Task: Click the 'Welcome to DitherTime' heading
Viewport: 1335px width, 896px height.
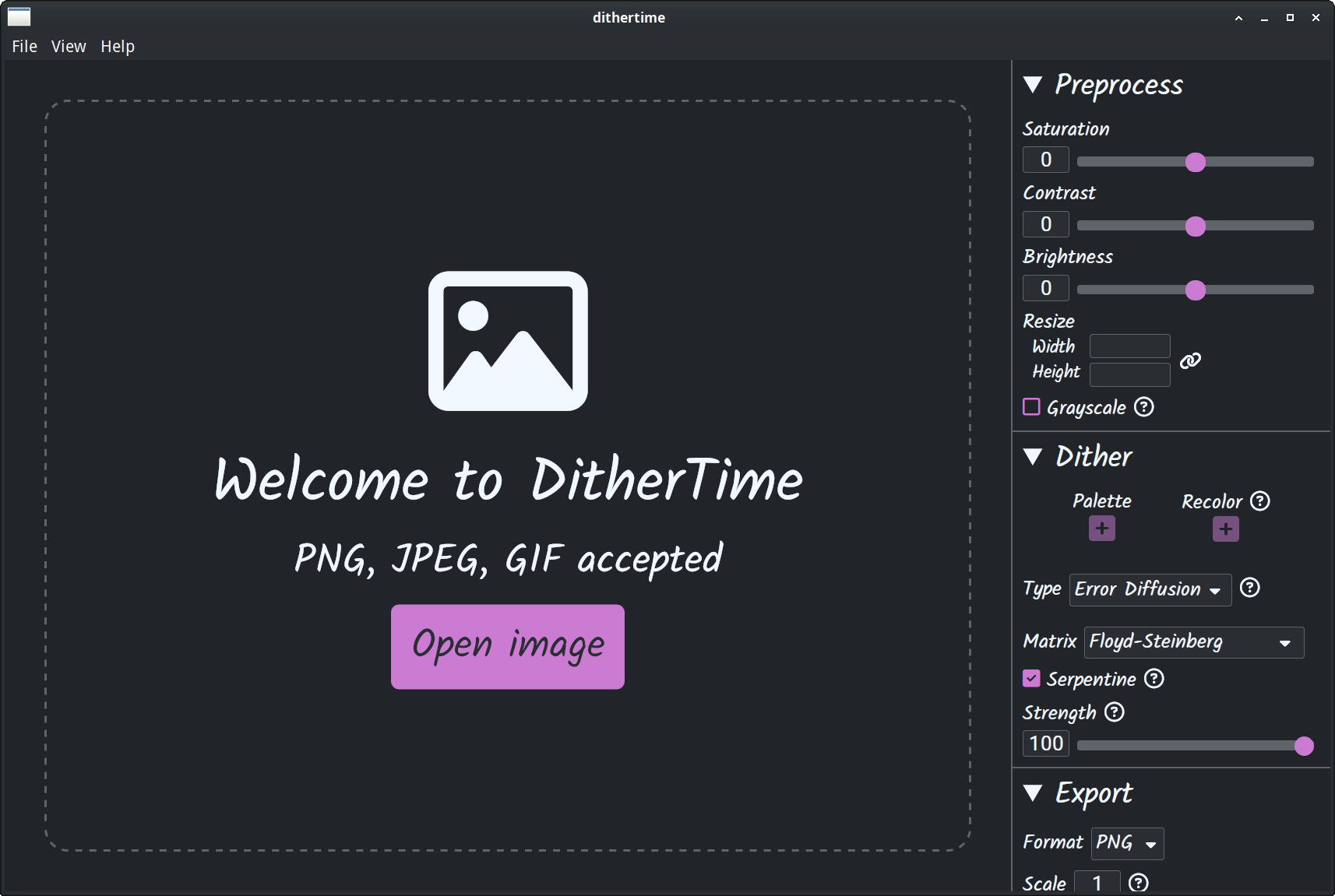Action: coord(509,479)
